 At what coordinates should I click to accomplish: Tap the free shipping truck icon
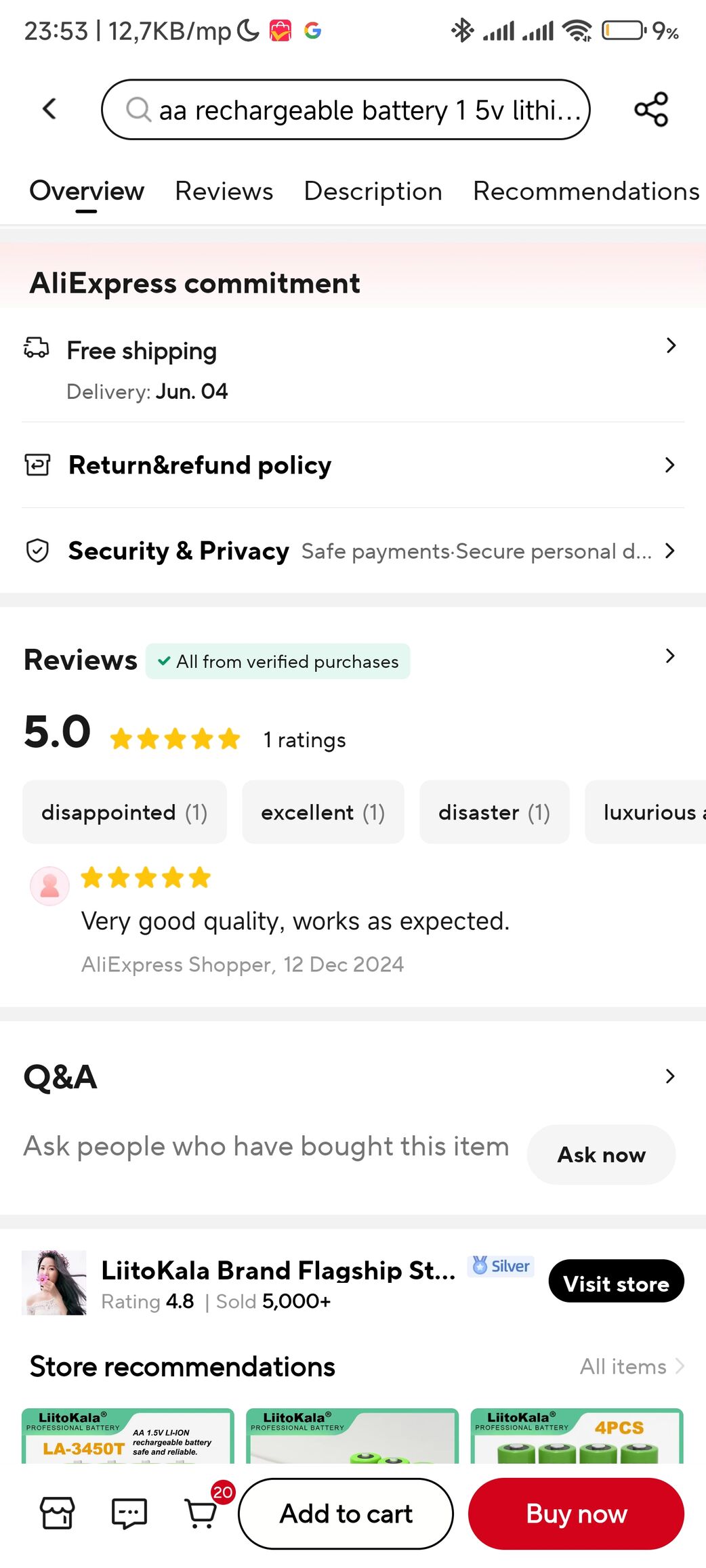coord(37,347)
